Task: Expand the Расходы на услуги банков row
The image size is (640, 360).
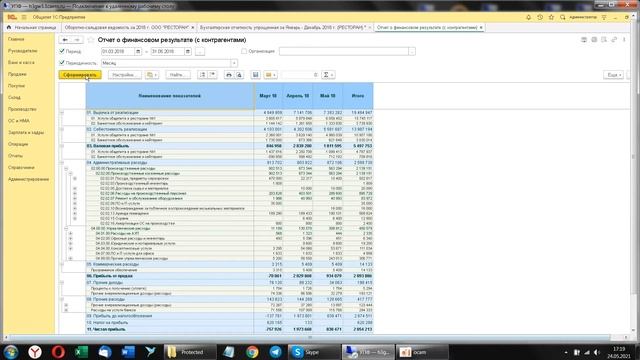Action: pyautogui.click(x=66, y=310)
